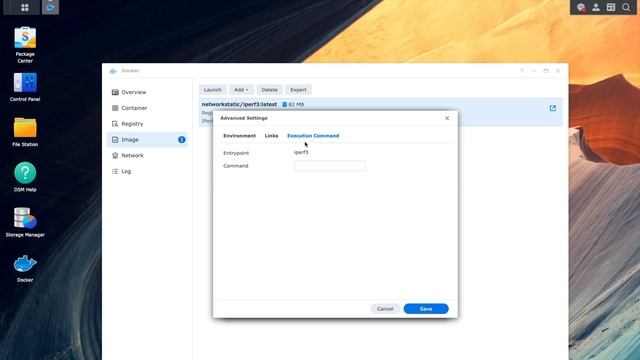Close the Advanced Settings dialog

pos(447,118)
